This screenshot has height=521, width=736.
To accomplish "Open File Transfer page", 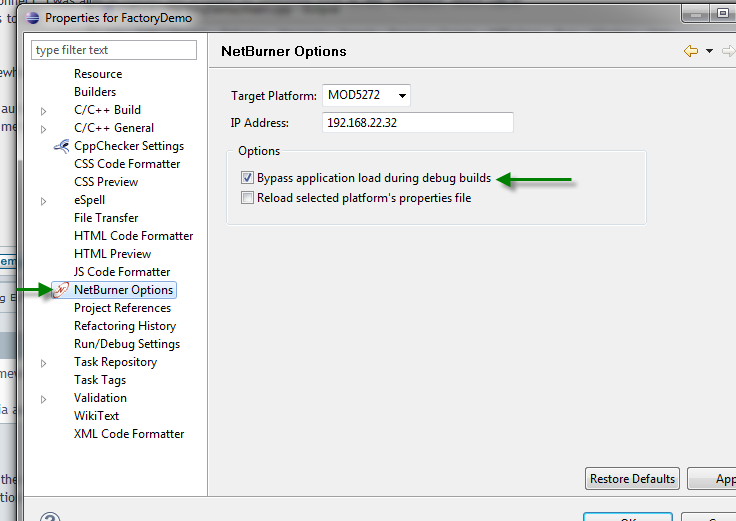I will pyautogui.click(x=106, y=218).
